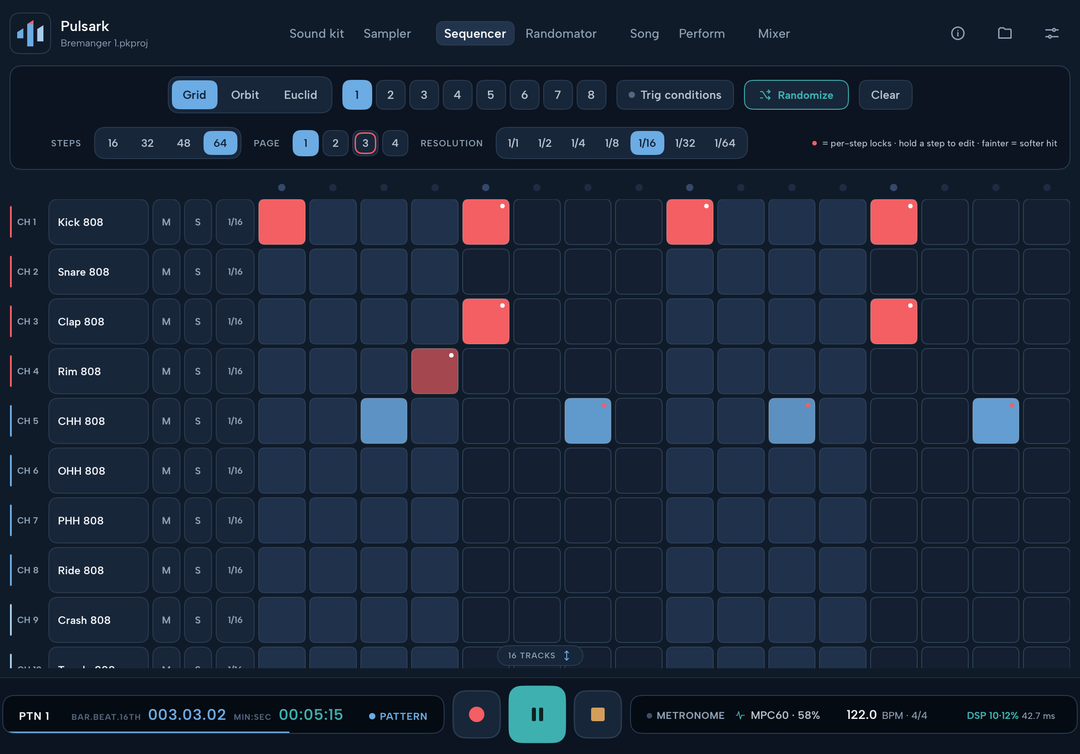Start recording with the red record button
The image size is (1080, 754).
[477, 714]
